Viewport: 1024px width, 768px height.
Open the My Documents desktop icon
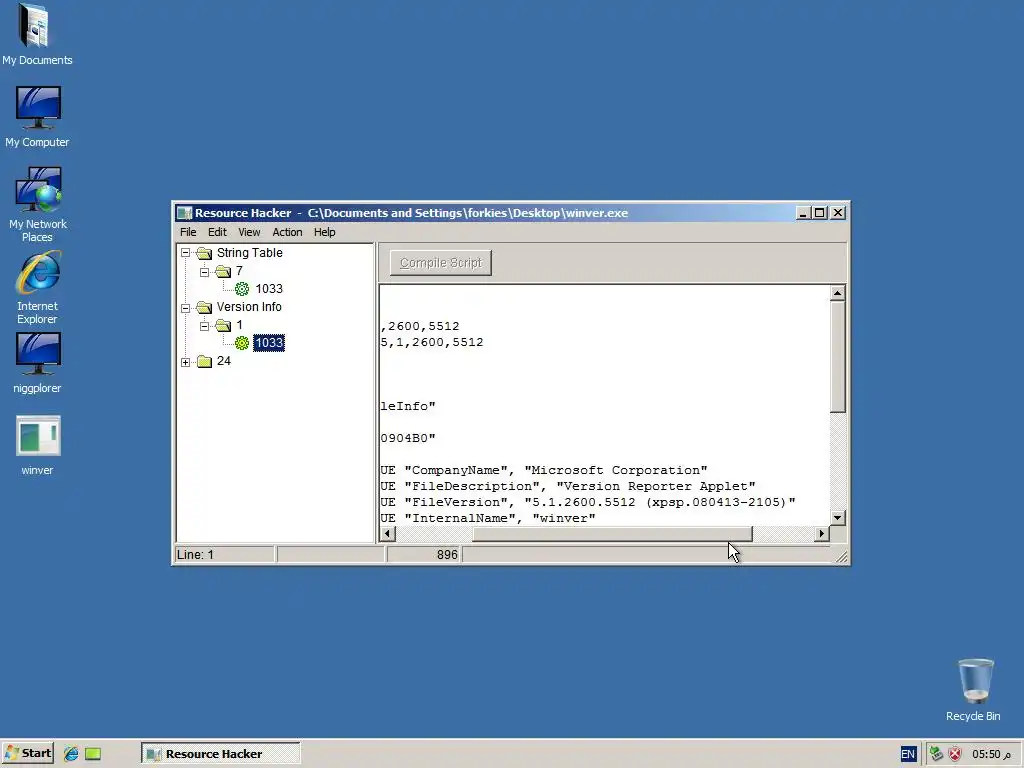(x=37, y=34)
